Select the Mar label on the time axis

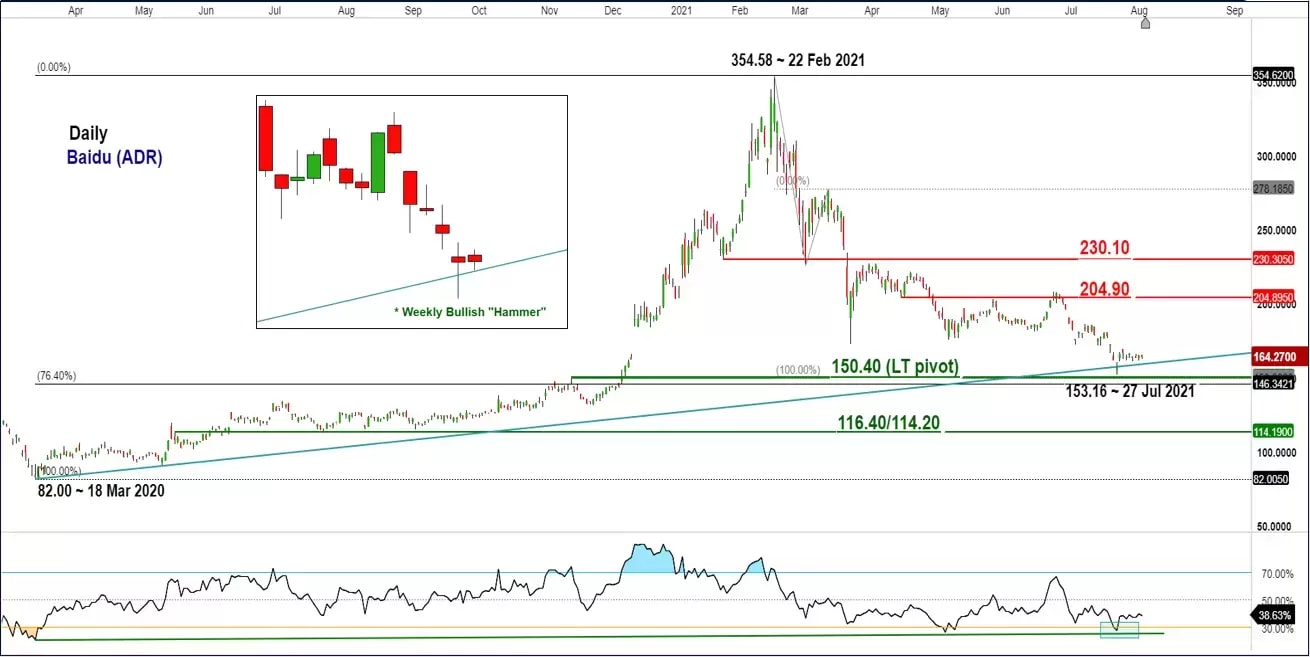coord(800,10)
